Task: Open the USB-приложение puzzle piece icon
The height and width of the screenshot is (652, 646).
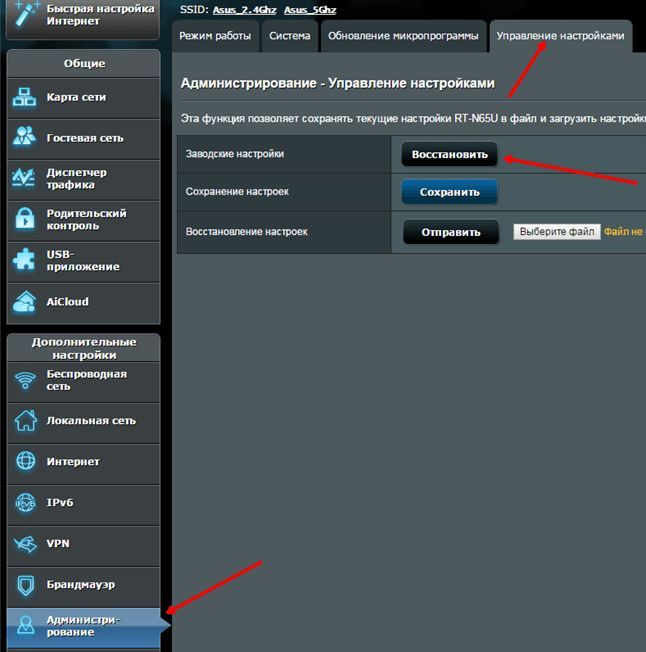Action: point(24,259)
